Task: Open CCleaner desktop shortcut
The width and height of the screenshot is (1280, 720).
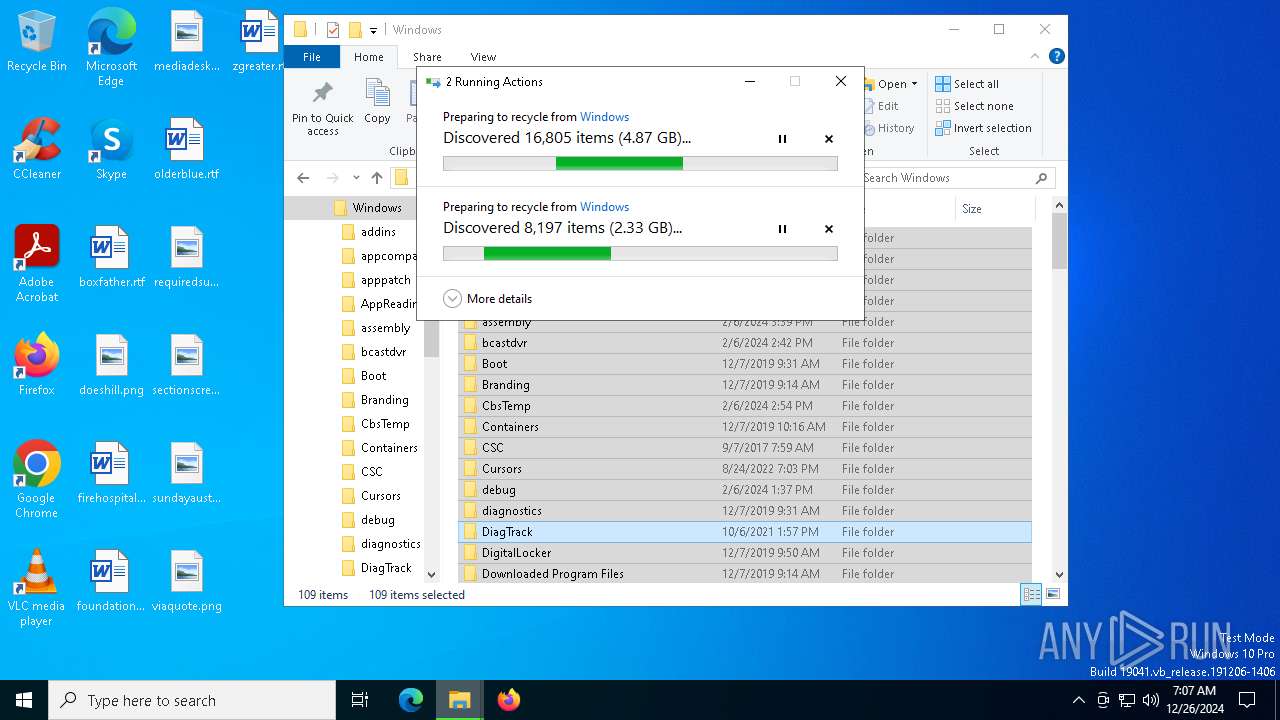Action: point(36,150)
